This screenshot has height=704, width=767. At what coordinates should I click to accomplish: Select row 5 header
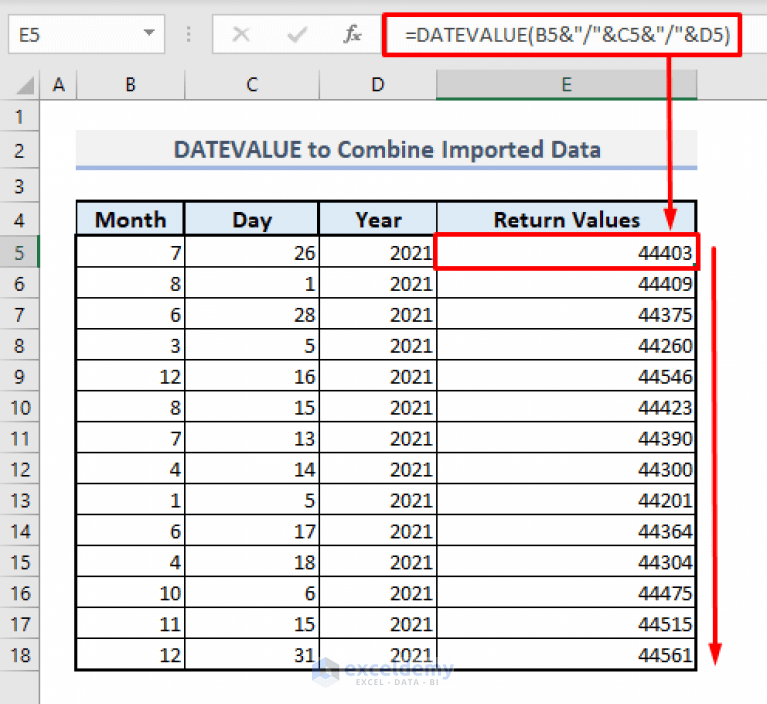pyautogui.click(x=19, y=252)
